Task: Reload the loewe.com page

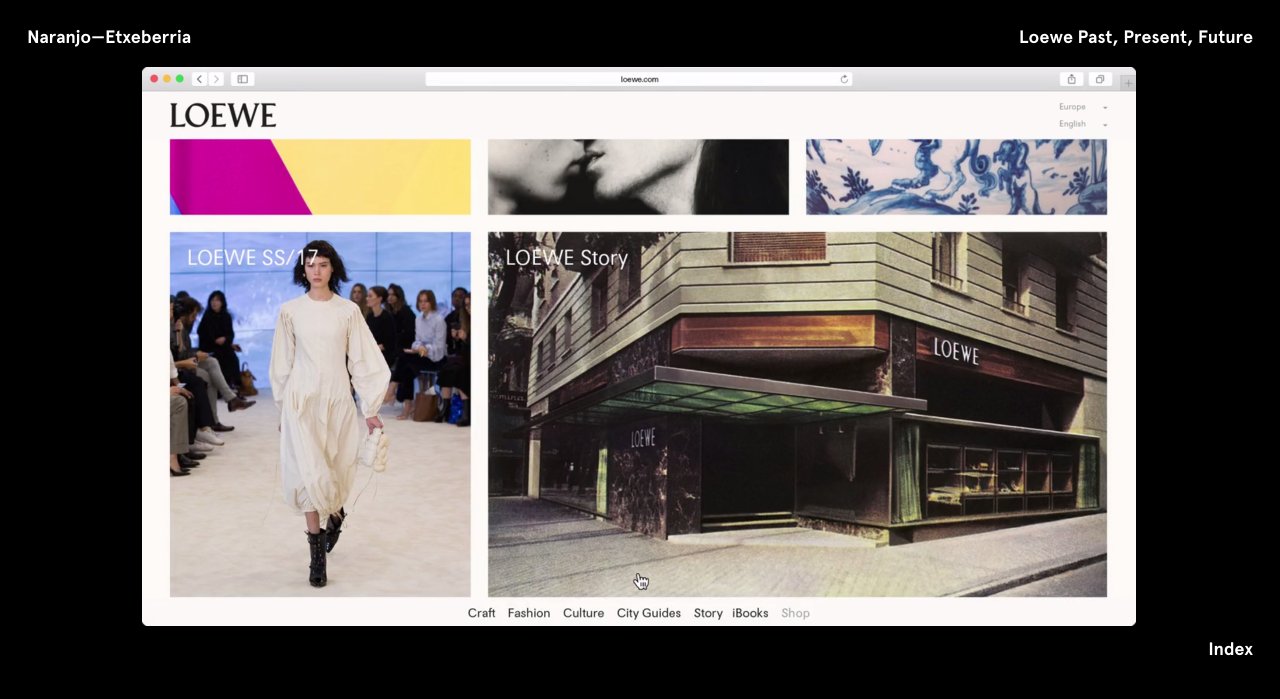Action: pyautogui.click(x=844, y=79)
